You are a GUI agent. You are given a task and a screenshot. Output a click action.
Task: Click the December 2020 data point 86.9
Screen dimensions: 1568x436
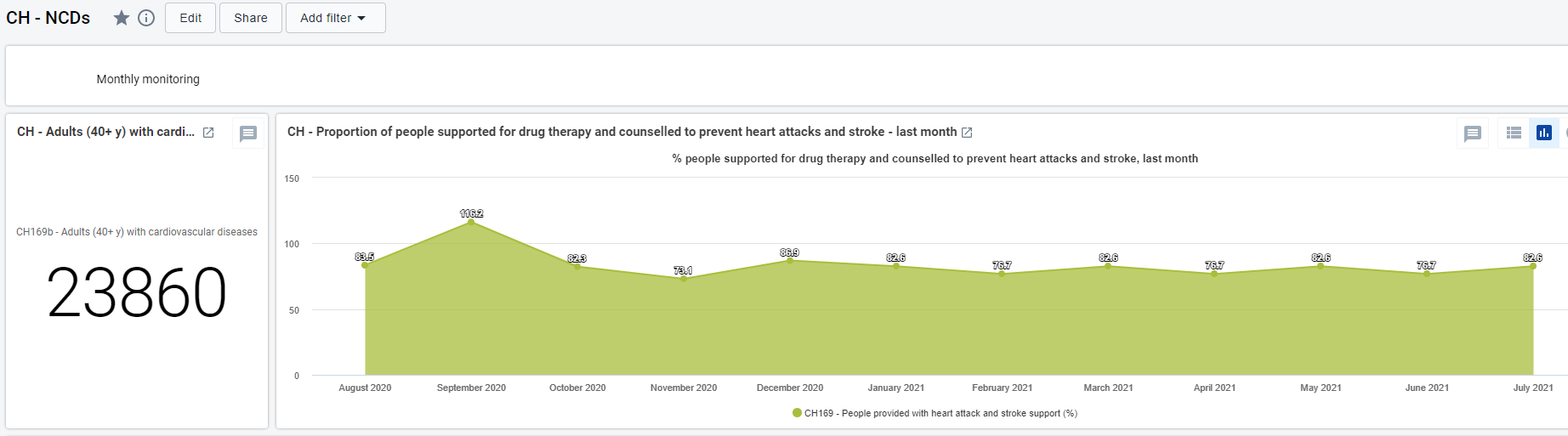tap(790, 261)
